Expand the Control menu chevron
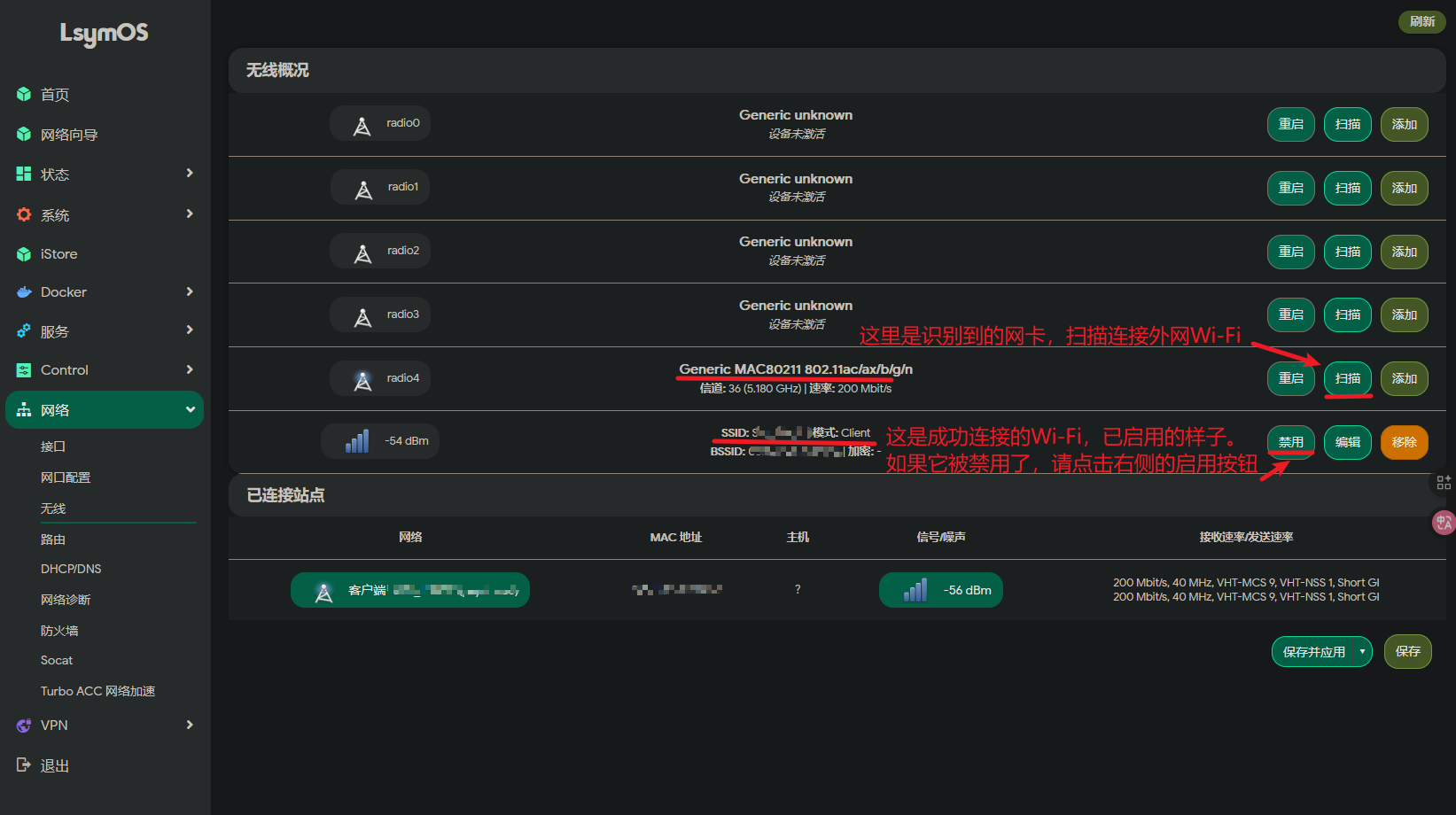 [189, 369]
